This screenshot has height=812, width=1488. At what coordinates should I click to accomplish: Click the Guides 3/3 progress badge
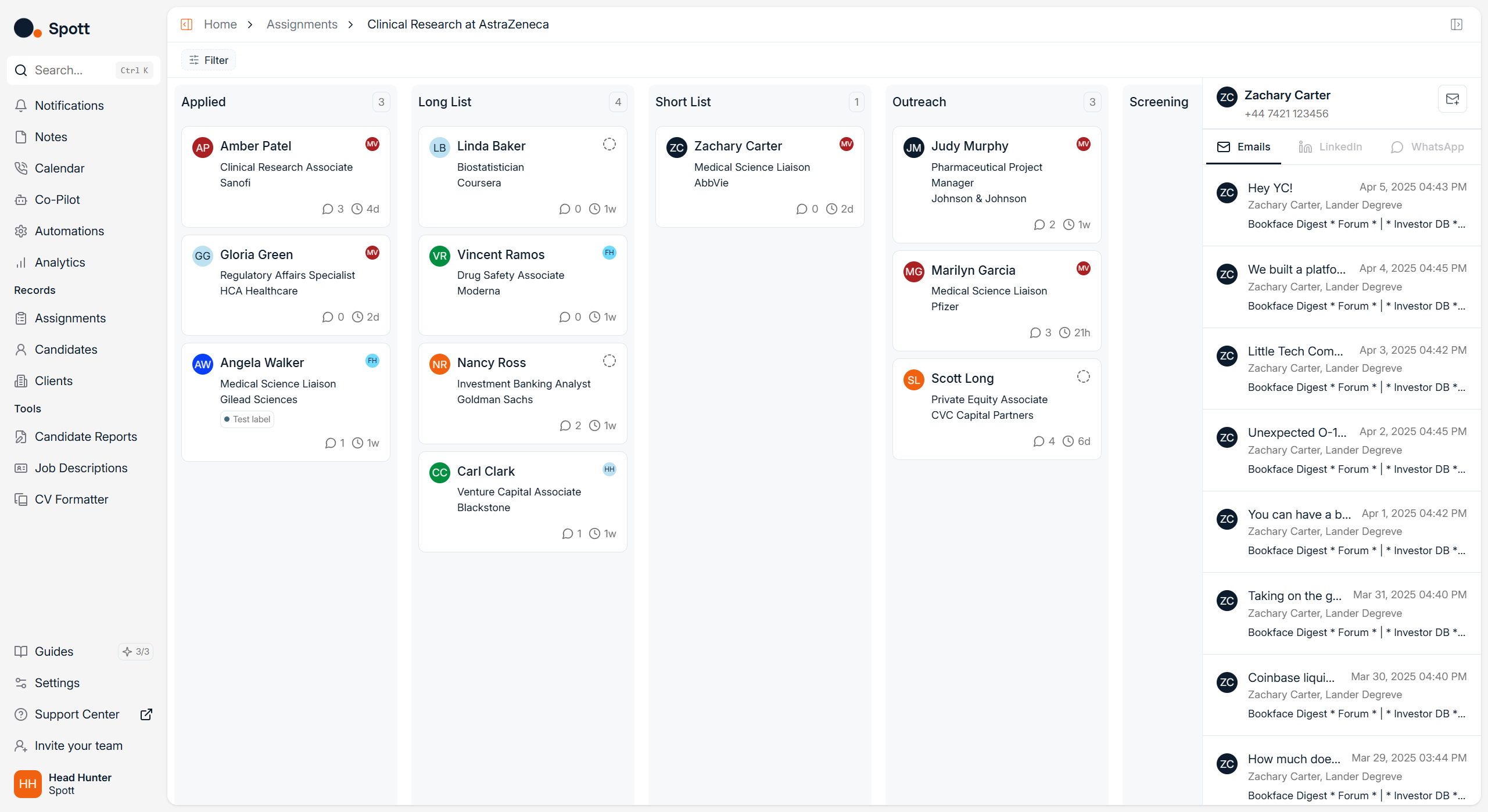136,652
